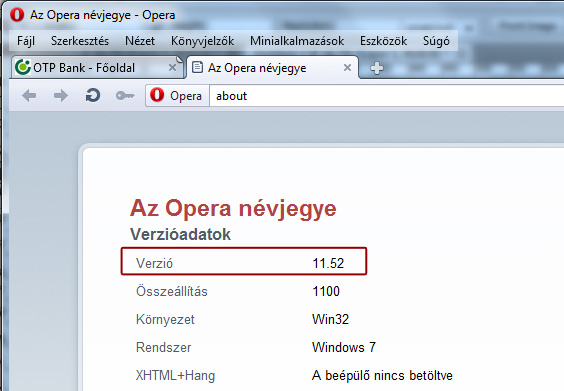Go forward with the right arrow button
This screenshot has width=564, height=391.
click(60, 96)
